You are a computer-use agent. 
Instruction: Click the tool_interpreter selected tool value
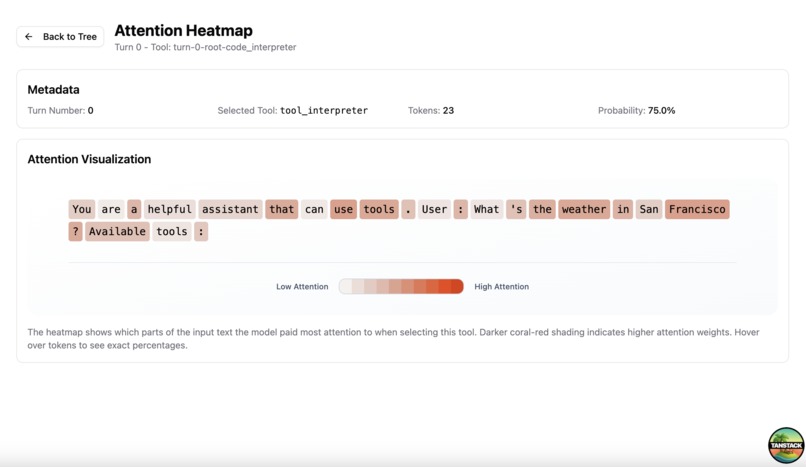click(324, 110)
